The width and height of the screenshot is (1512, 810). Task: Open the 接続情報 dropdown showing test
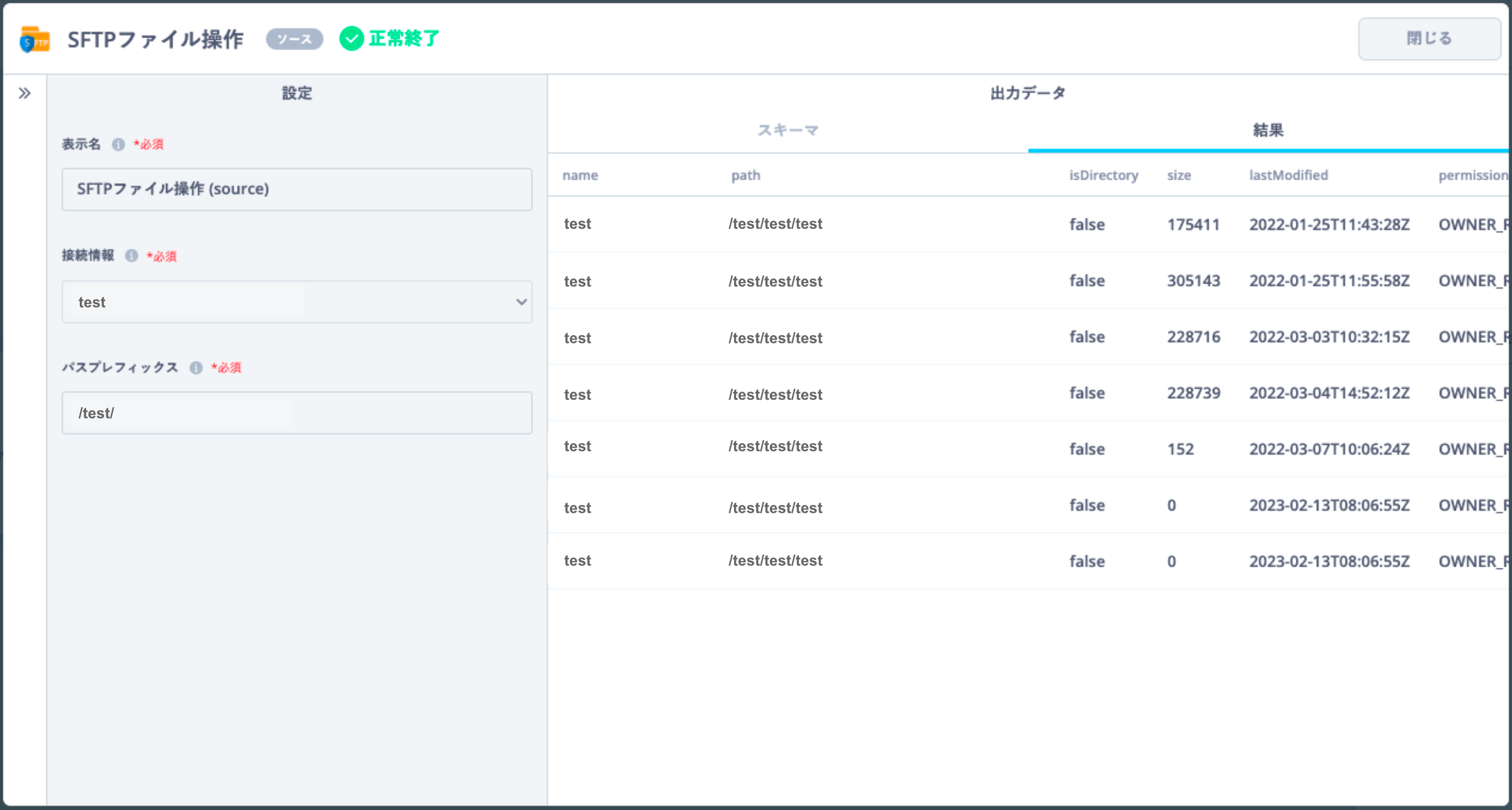click(x=288, y=302)
